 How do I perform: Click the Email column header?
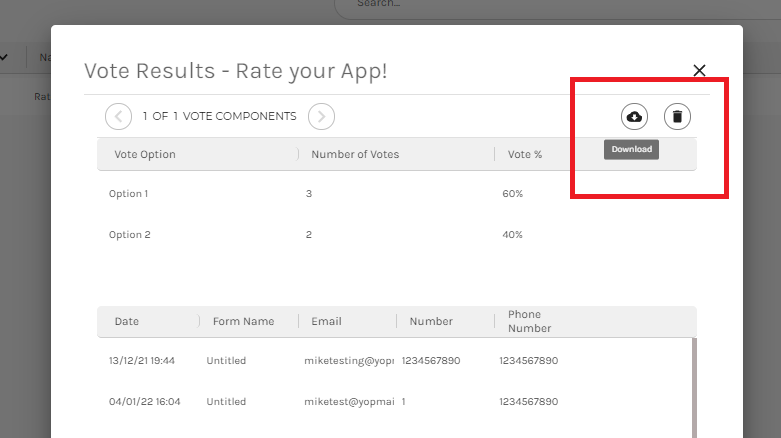coord(326,322)
